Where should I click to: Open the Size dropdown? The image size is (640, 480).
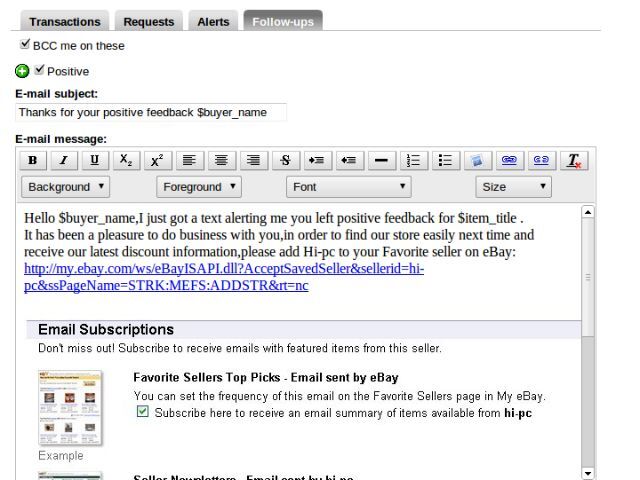pos(513,187)
